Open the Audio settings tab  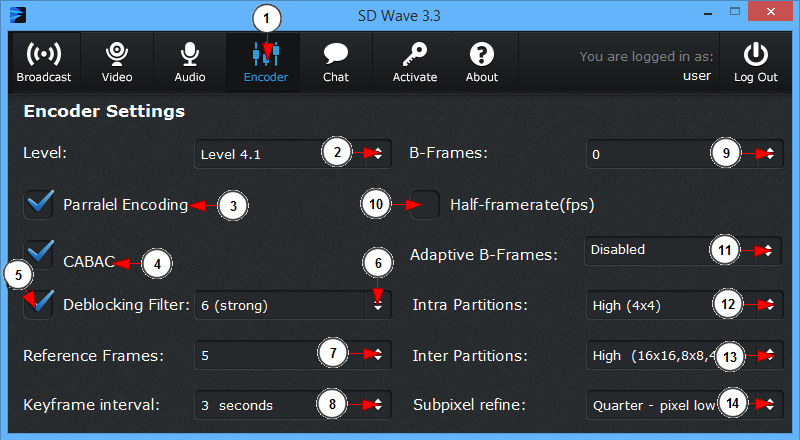190,62
